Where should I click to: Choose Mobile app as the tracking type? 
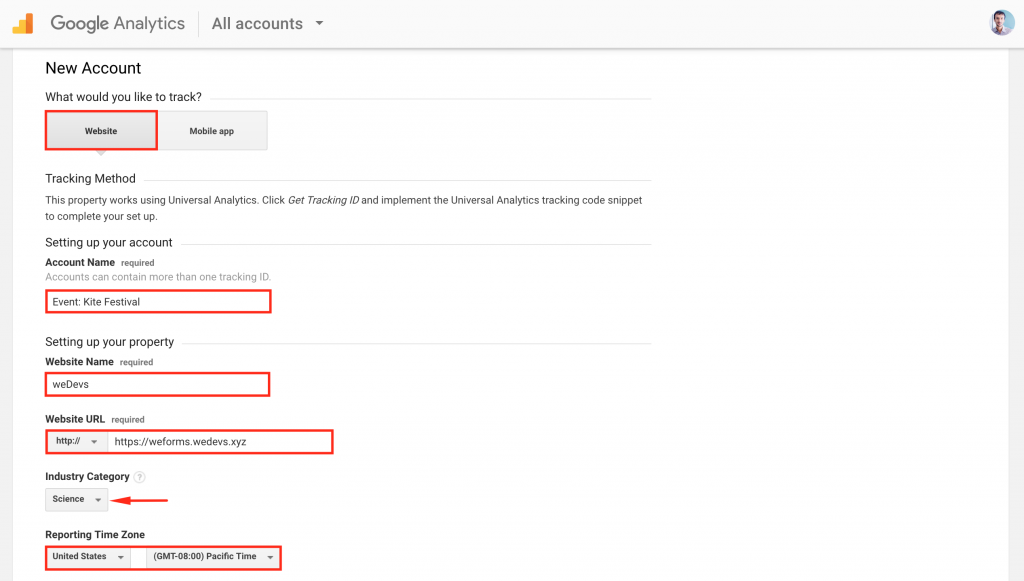coord(213,130)
